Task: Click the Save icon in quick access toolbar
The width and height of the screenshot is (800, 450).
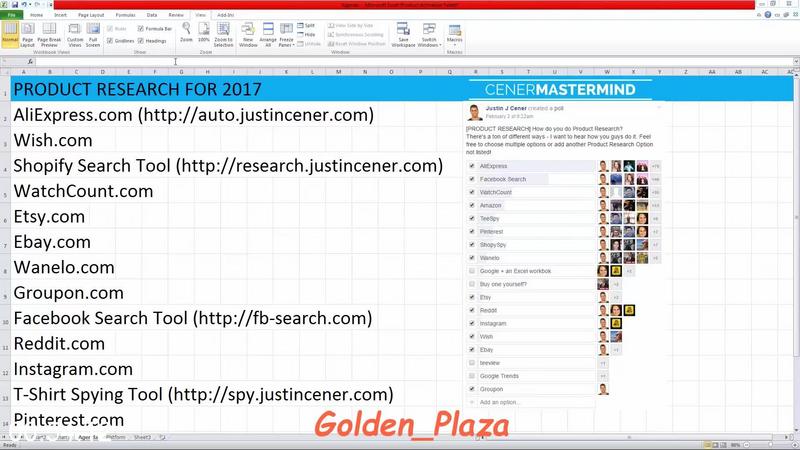Action: click(15, 5)
